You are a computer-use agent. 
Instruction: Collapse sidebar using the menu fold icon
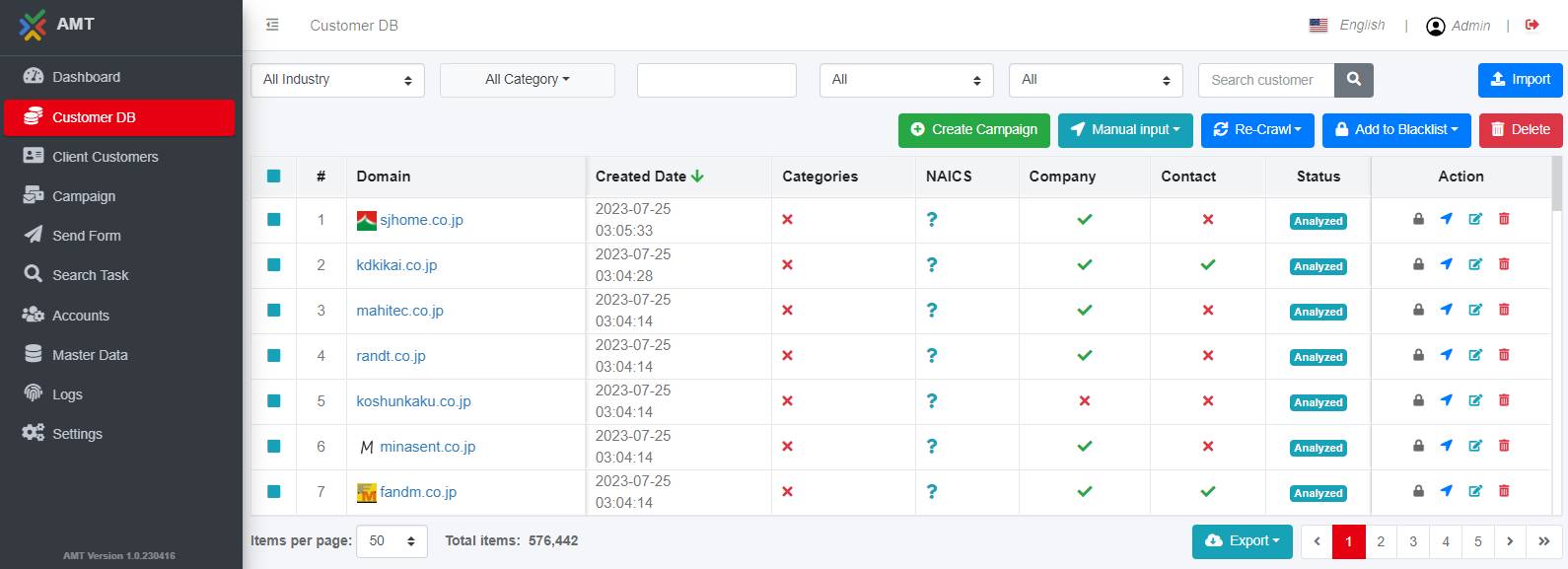[272, 25]
